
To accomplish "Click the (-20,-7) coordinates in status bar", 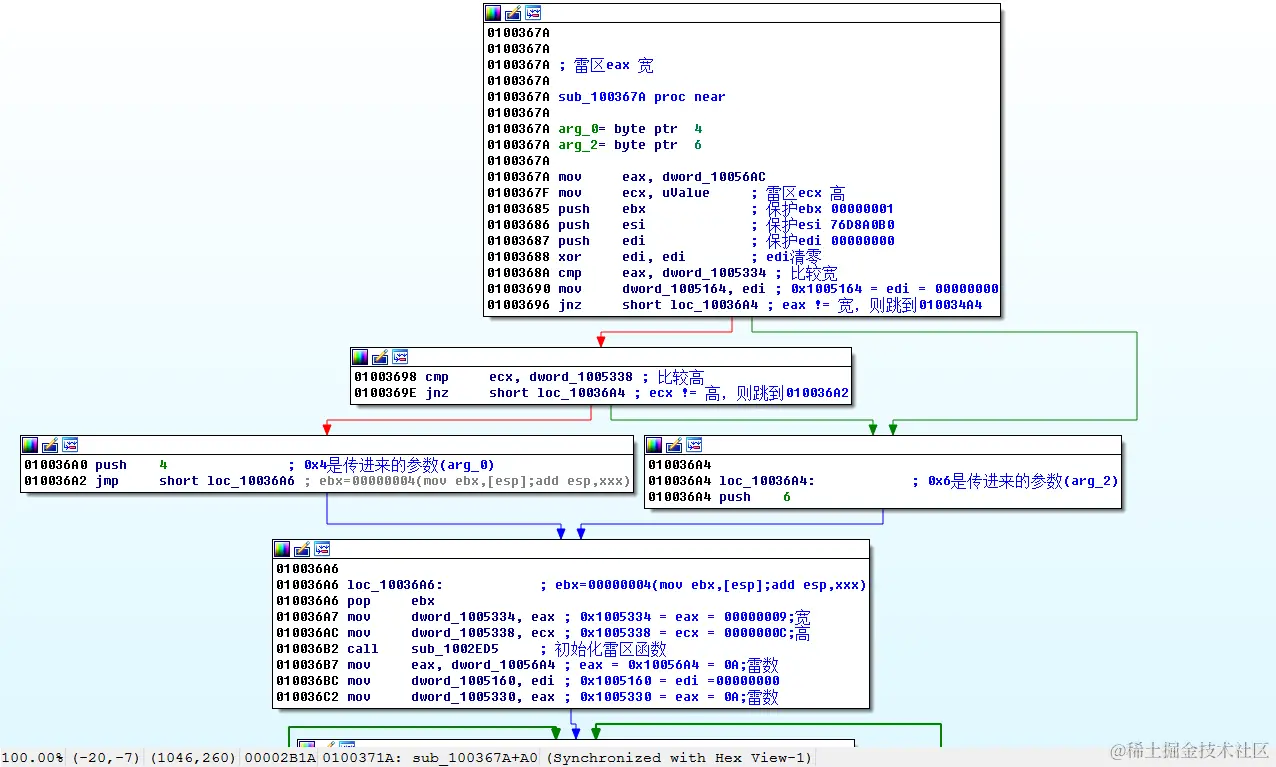I will (104, 758).
